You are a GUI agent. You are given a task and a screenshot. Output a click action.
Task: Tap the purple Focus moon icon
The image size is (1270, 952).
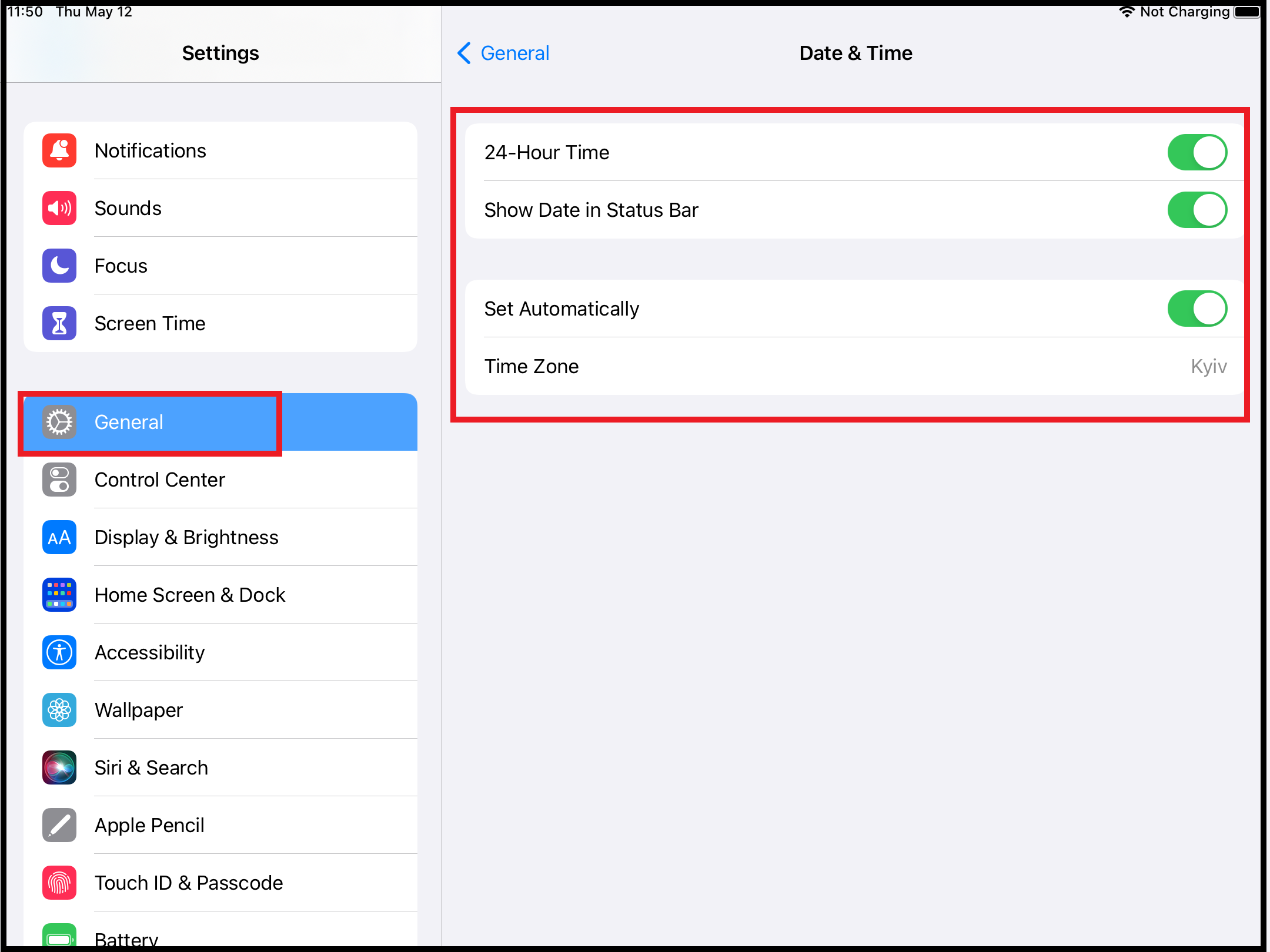click(59, 266)
